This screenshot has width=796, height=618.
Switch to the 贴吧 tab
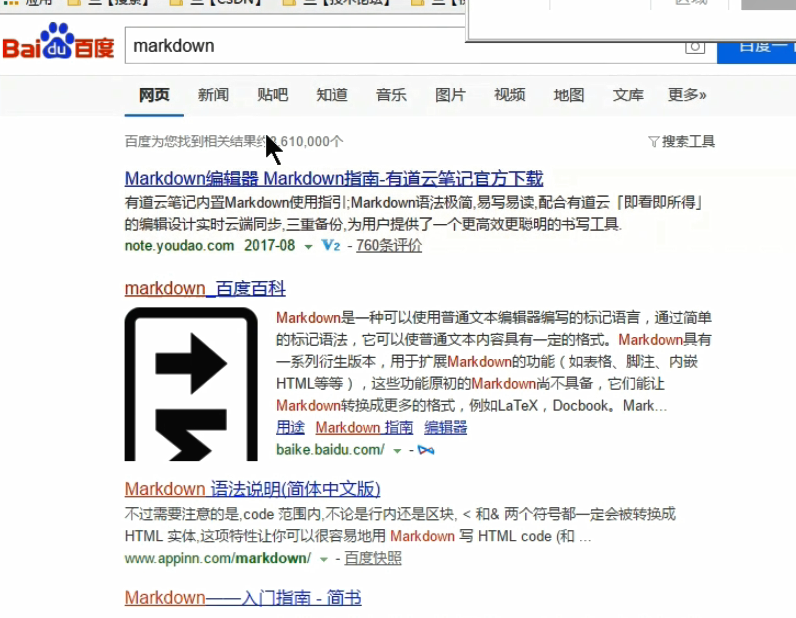[273, 95]
